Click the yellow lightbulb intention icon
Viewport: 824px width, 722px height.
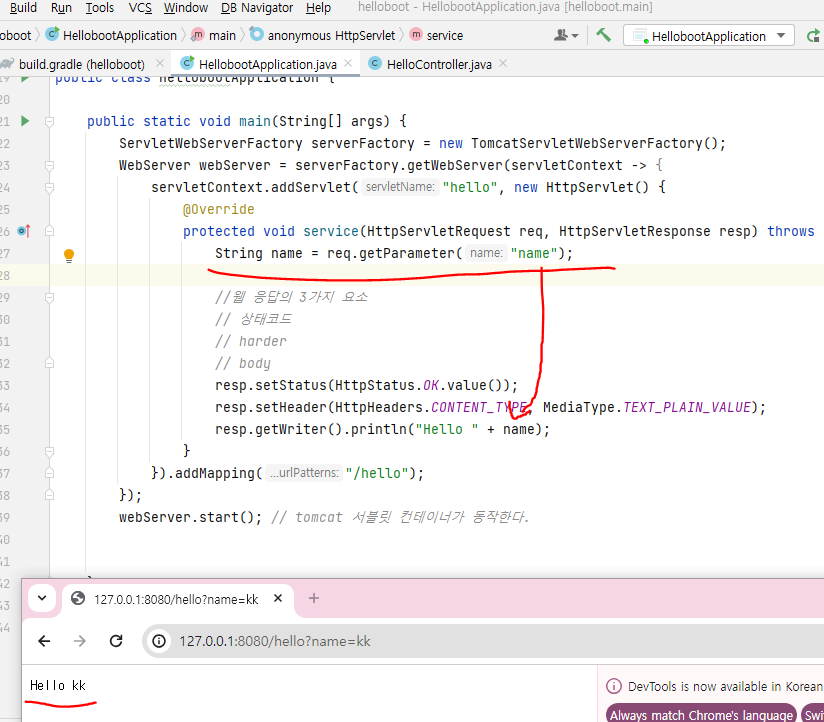tap(69, 255)
